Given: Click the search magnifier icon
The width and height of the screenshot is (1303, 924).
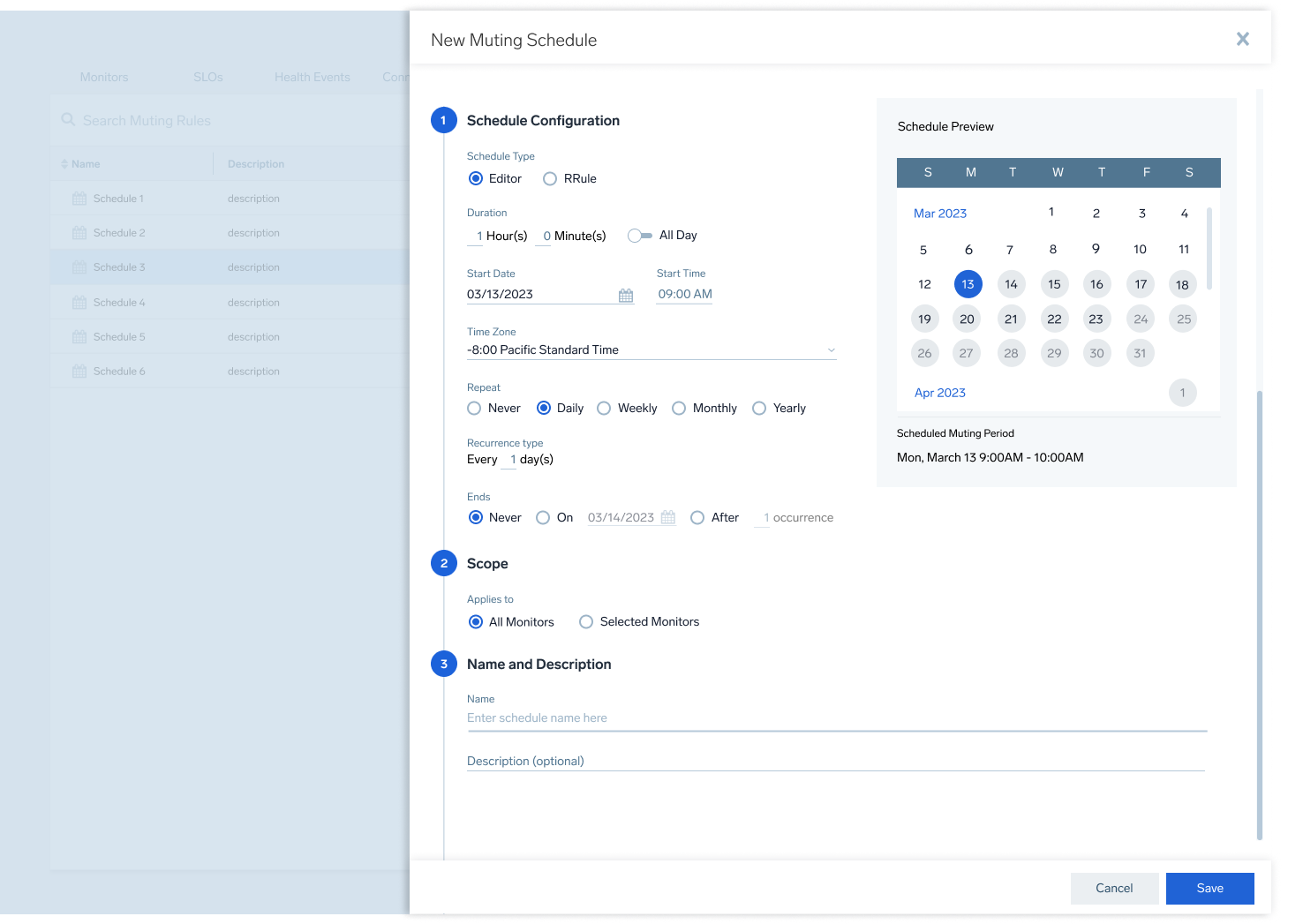Looking at the screenshot, I should (68, 119).
